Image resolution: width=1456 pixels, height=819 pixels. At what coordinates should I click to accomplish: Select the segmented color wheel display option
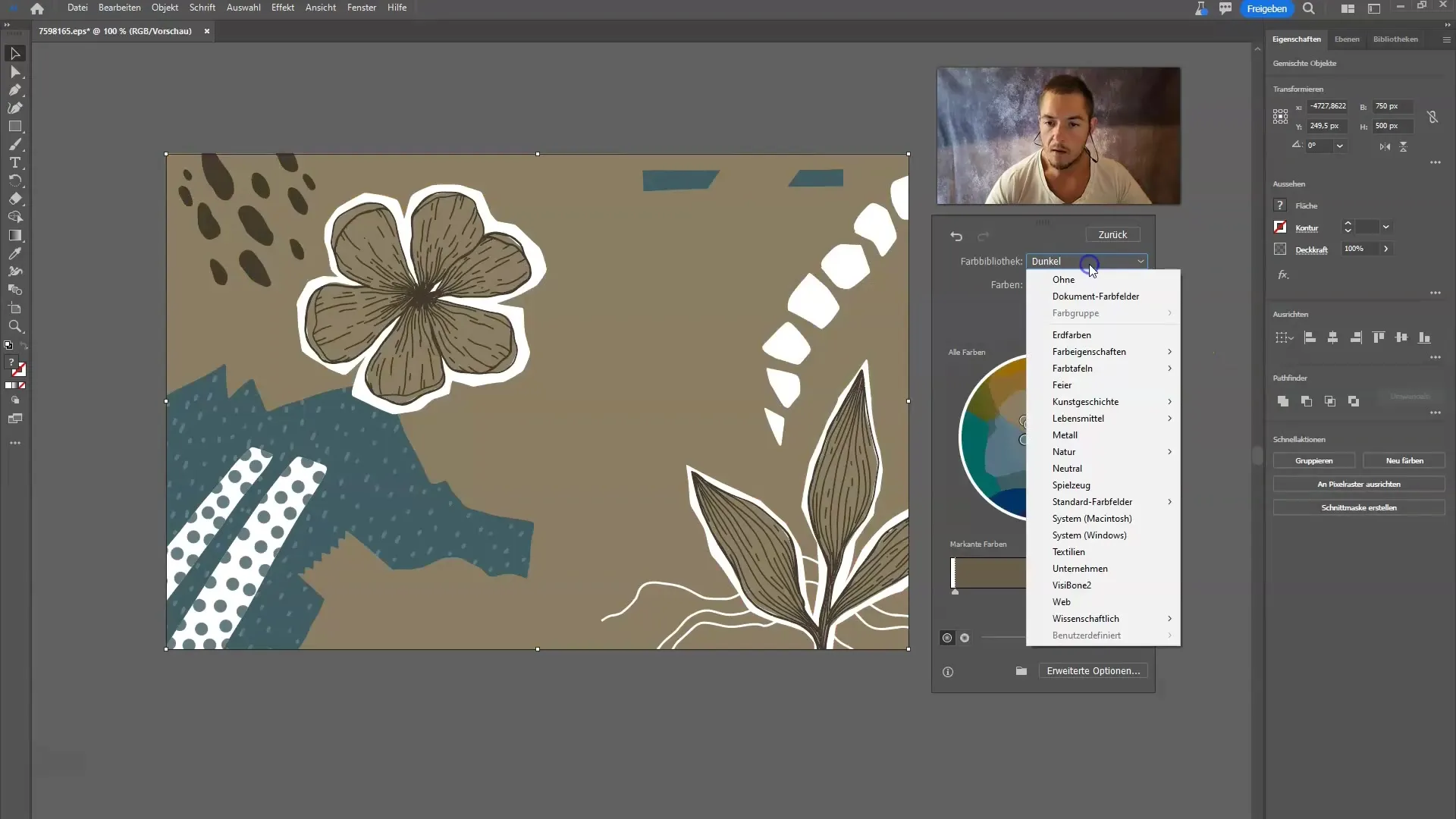(965, 638)
